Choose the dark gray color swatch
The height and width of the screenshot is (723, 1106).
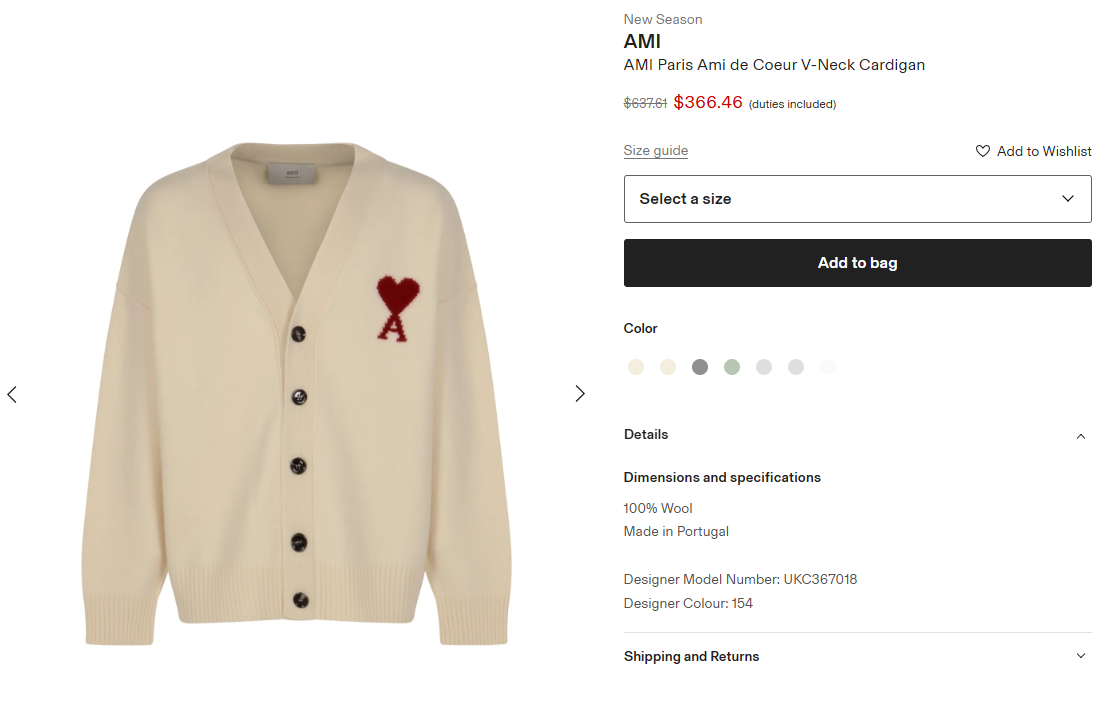[700, 367]
